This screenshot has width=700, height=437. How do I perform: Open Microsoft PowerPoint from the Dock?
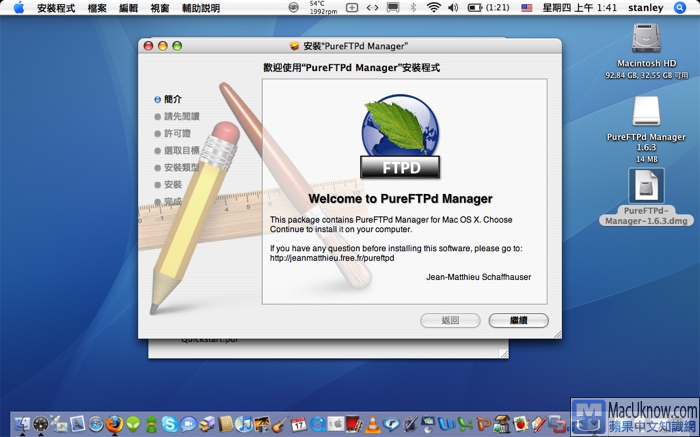[483, 424]
